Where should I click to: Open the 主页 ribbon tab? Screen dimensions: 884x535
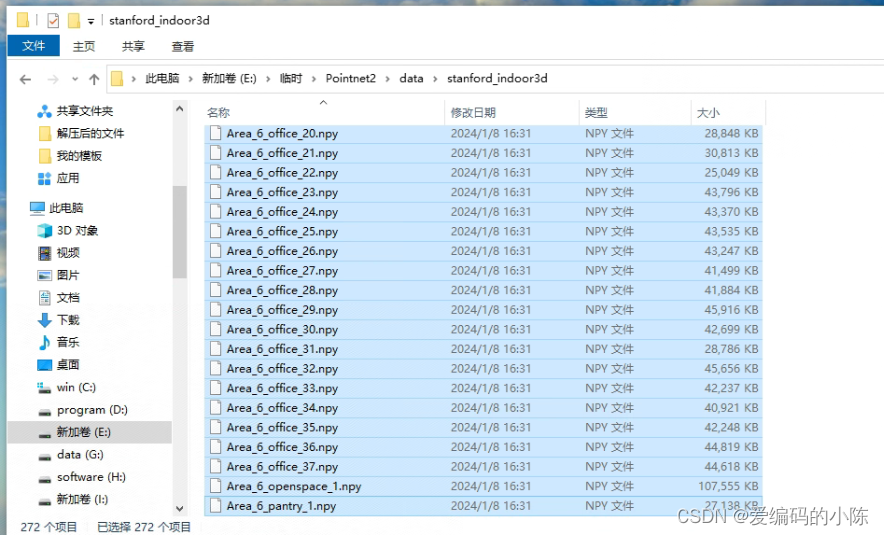point(84,46)
